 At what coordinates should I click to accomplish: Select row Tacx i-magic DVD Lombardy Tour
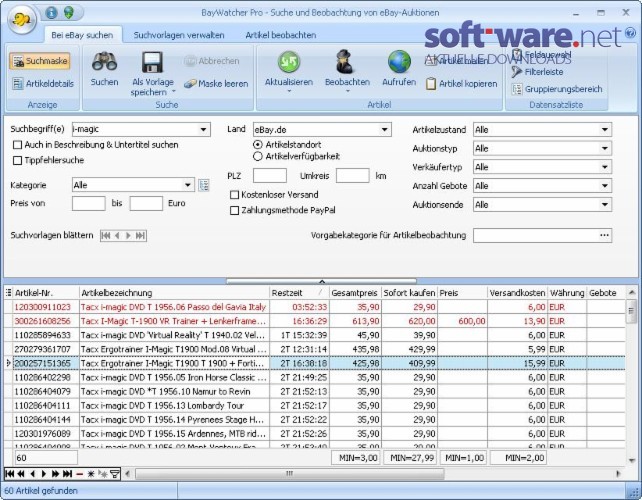point(319,406)
